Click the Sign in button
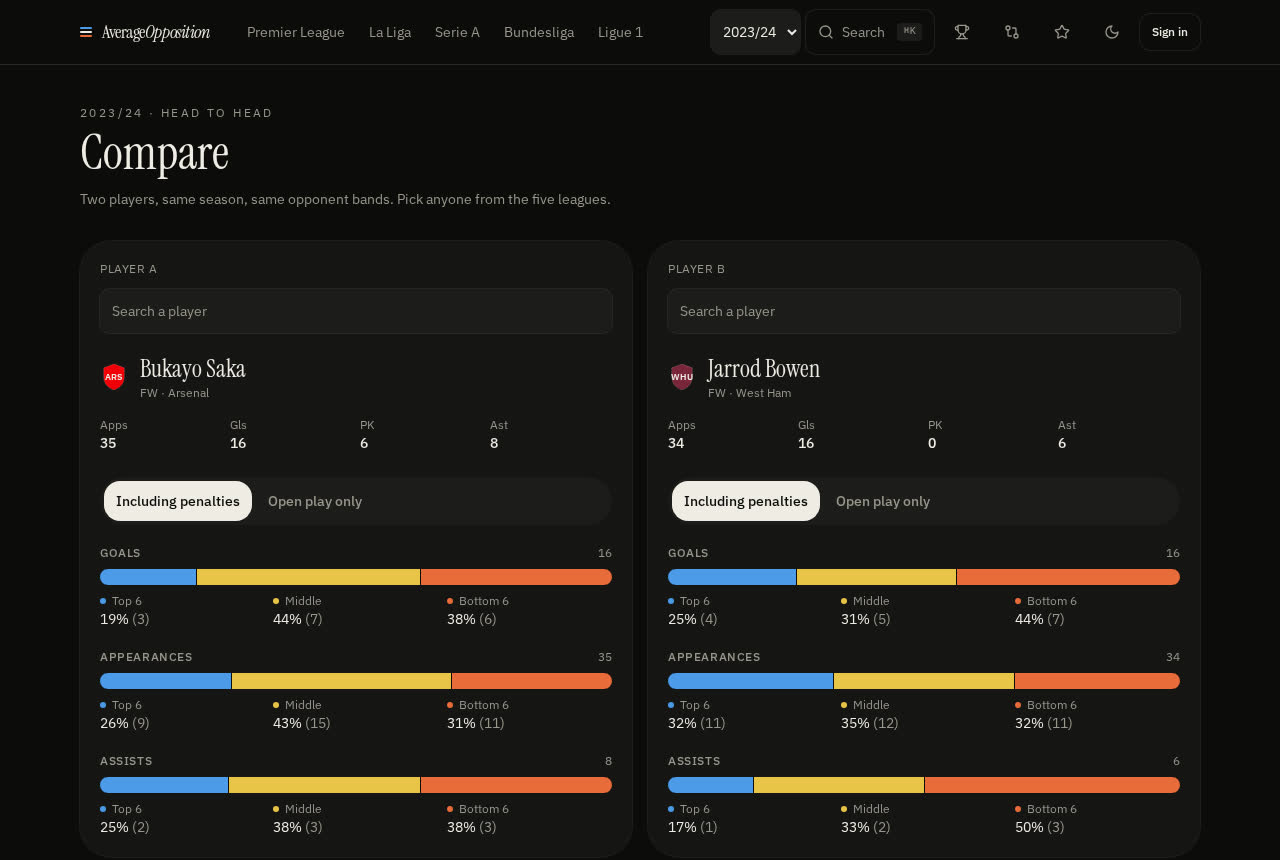The height and width of the screenshot is (860, 1280). (1170, 32)
